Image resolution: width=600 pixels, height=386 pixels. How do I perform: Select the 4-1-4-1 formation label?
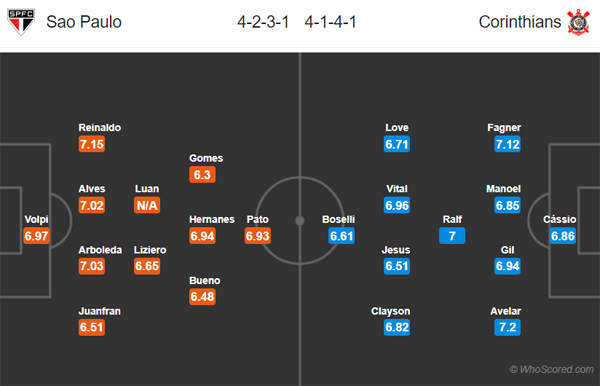(331, 22)
